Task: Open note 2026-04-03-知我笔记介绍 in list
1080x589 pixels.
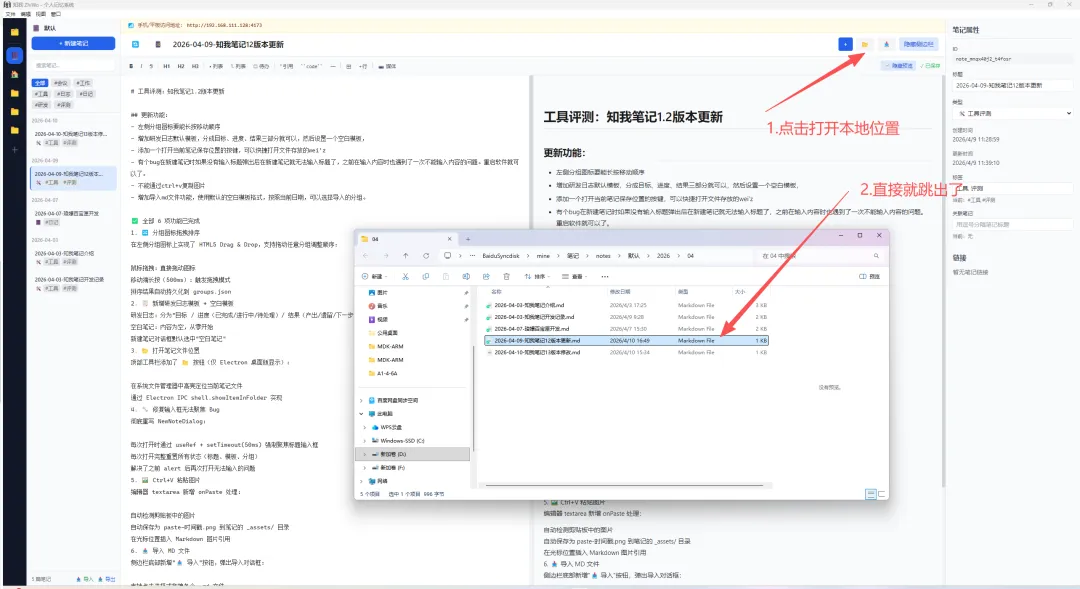Action: (x=73, y=257)
